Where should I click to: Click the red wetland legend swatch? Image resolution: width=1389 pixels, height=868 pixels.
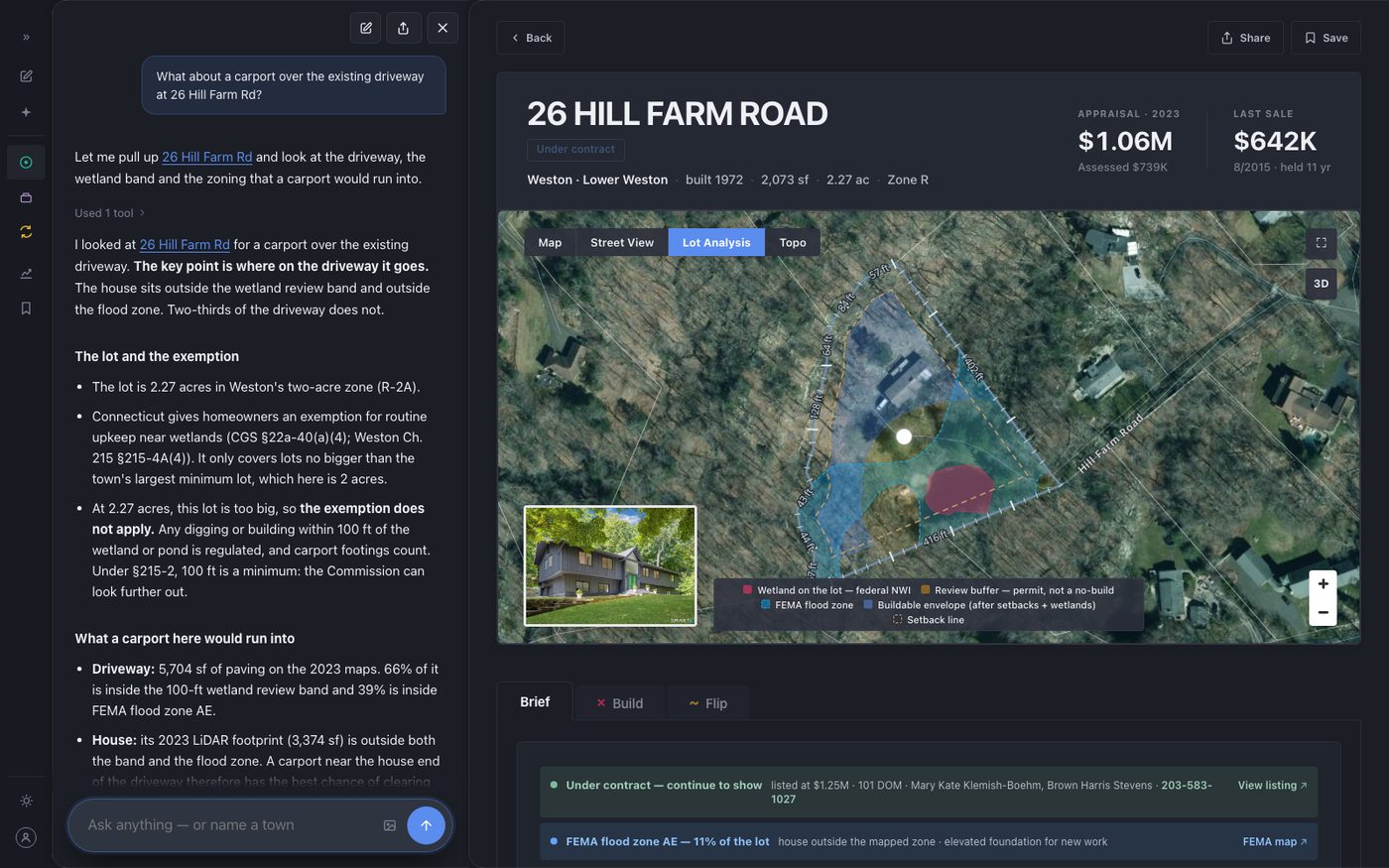click(x=747, y=590)
